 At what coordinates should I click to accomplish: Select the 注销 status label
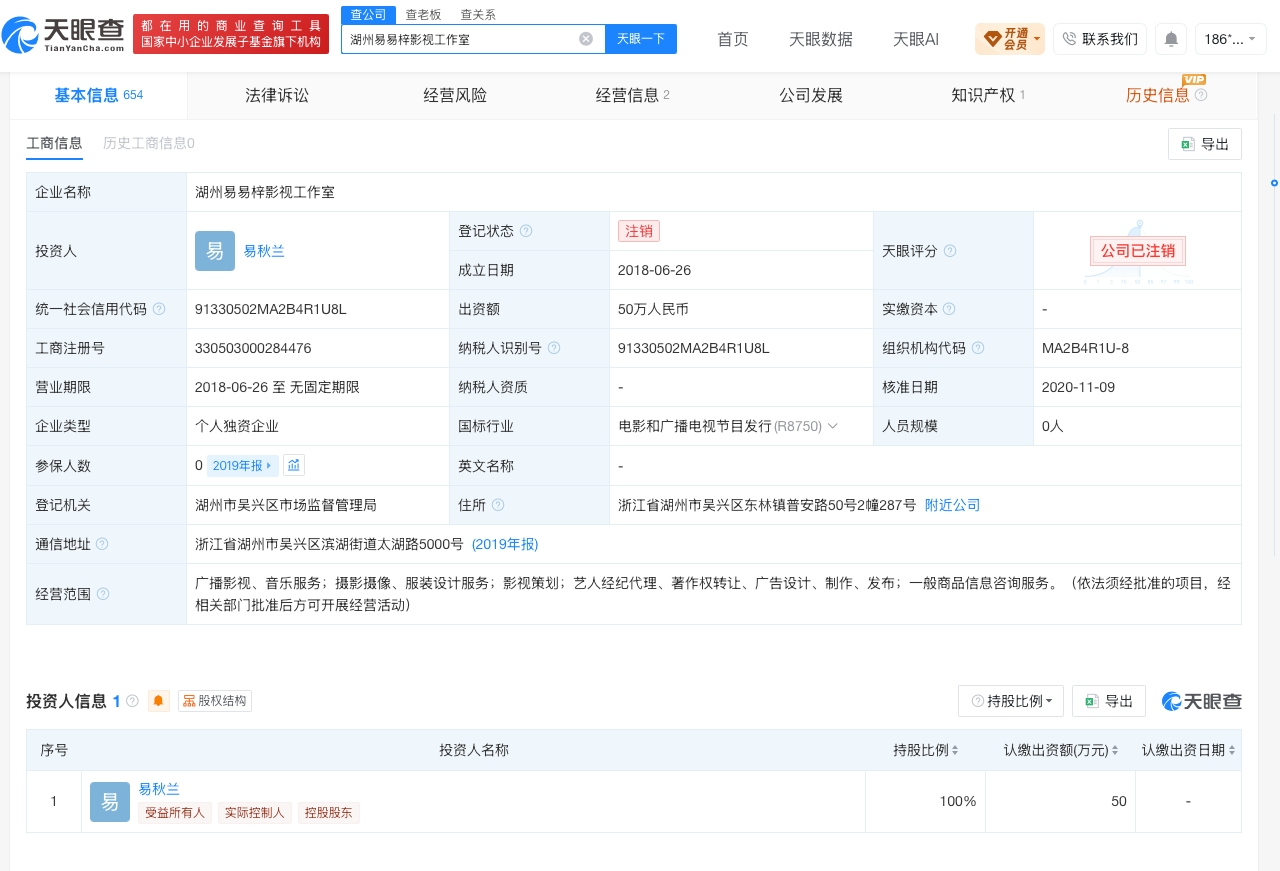[639, 231]
